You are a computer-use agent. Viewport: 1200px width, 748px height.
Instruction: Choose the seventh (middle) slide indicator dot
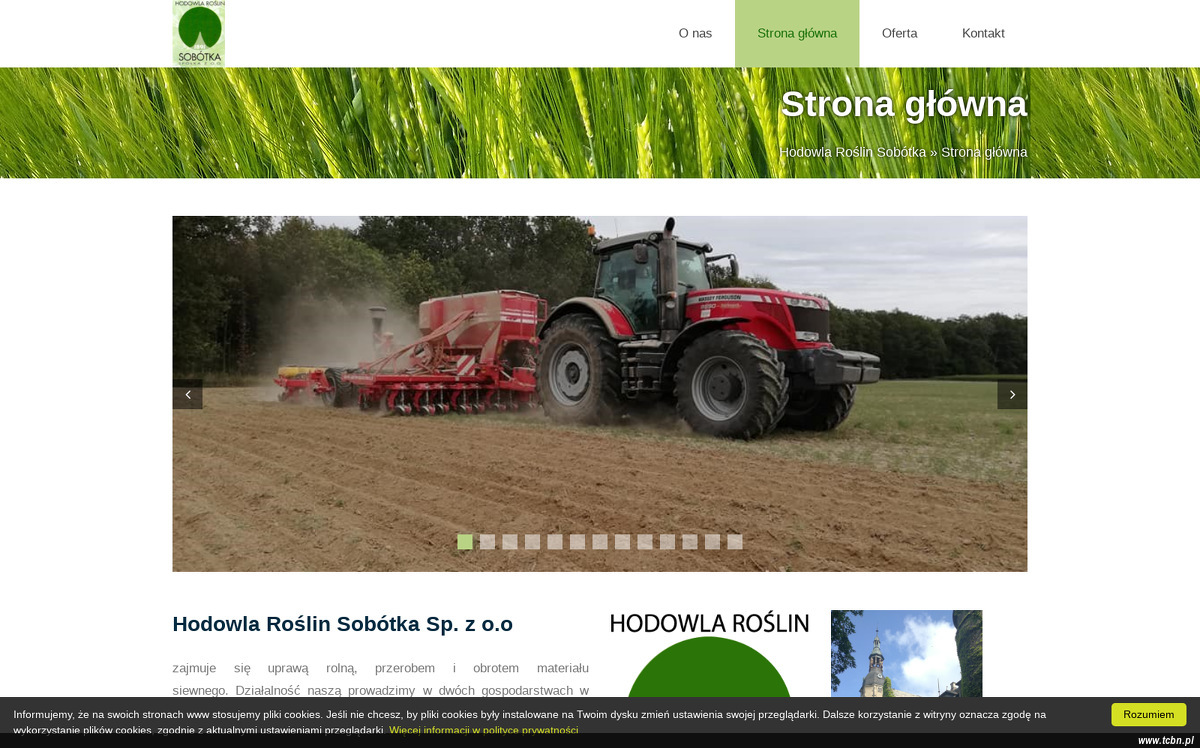(x=600, y=542)
